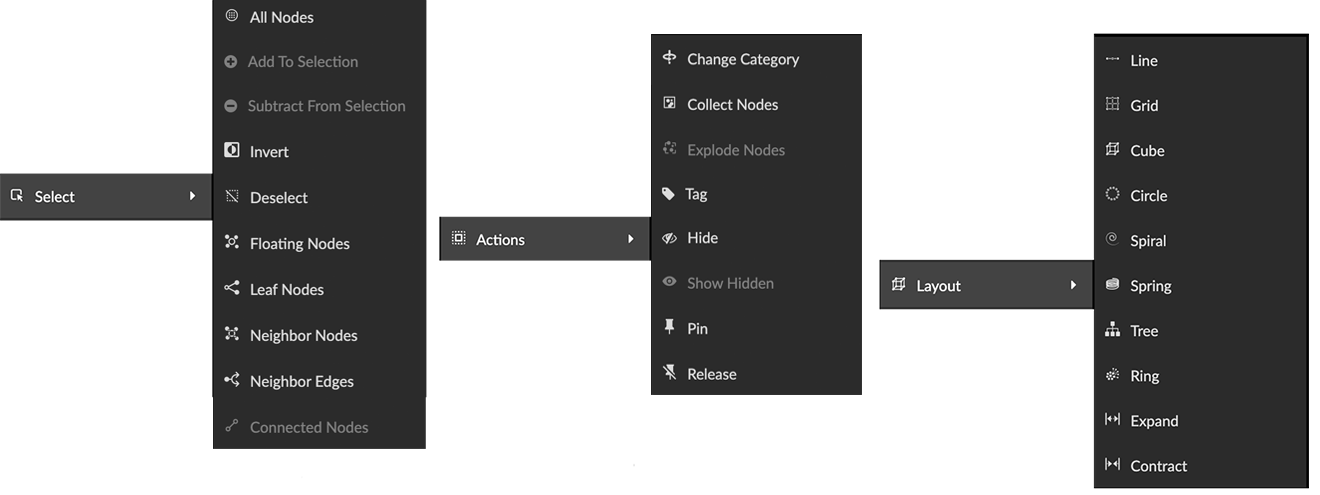Choose Show Hidden action text
Screen dimensions: 1320x495
point(730,283)
